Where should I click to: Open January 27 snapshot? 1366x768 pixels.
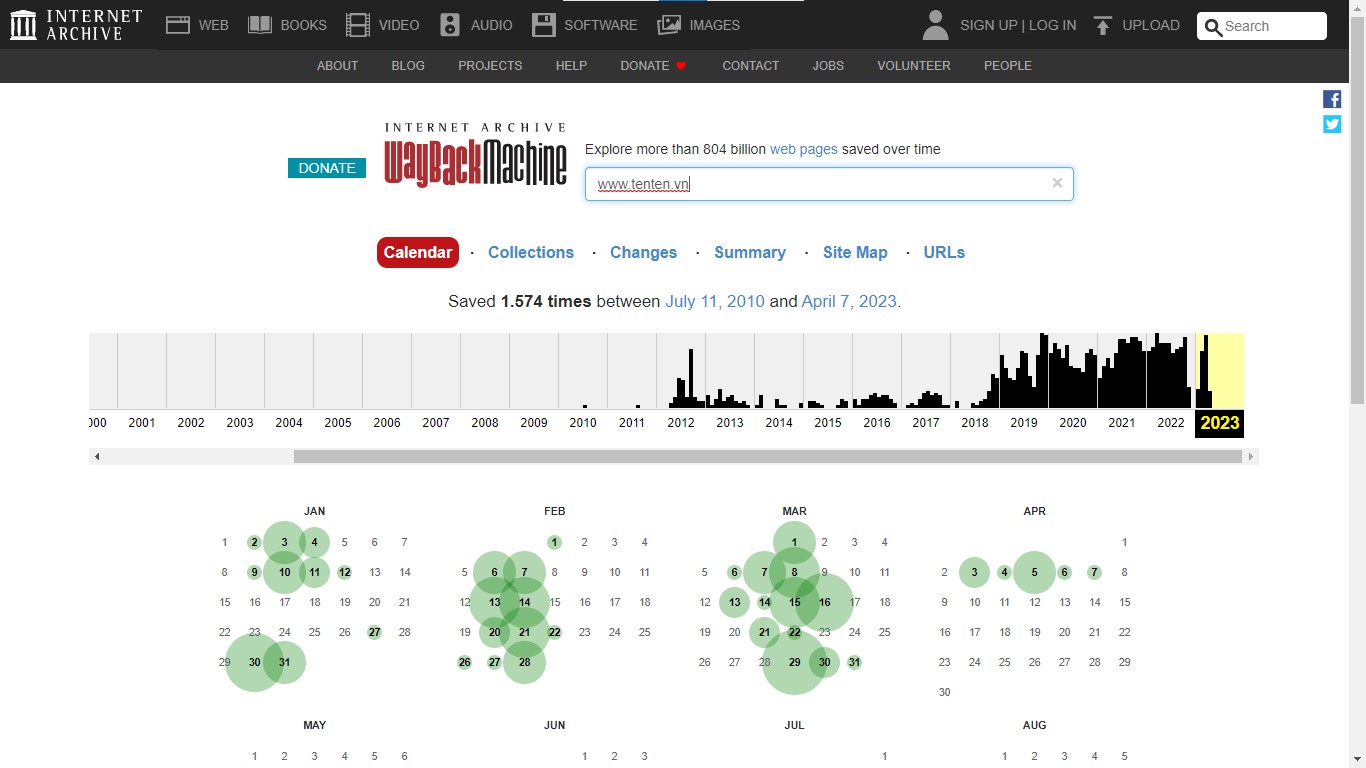click(374, 633)
